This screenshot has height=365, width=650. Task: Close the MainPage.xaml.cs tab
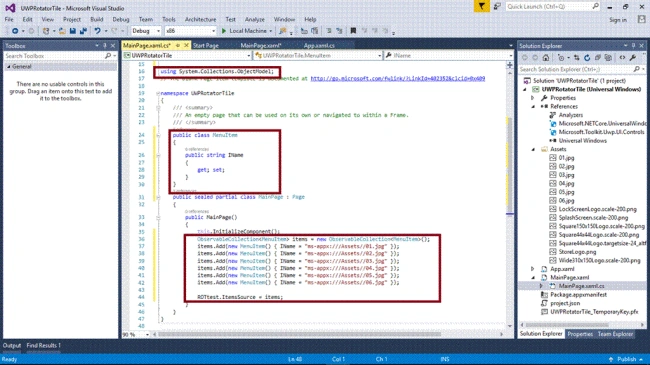186,45
